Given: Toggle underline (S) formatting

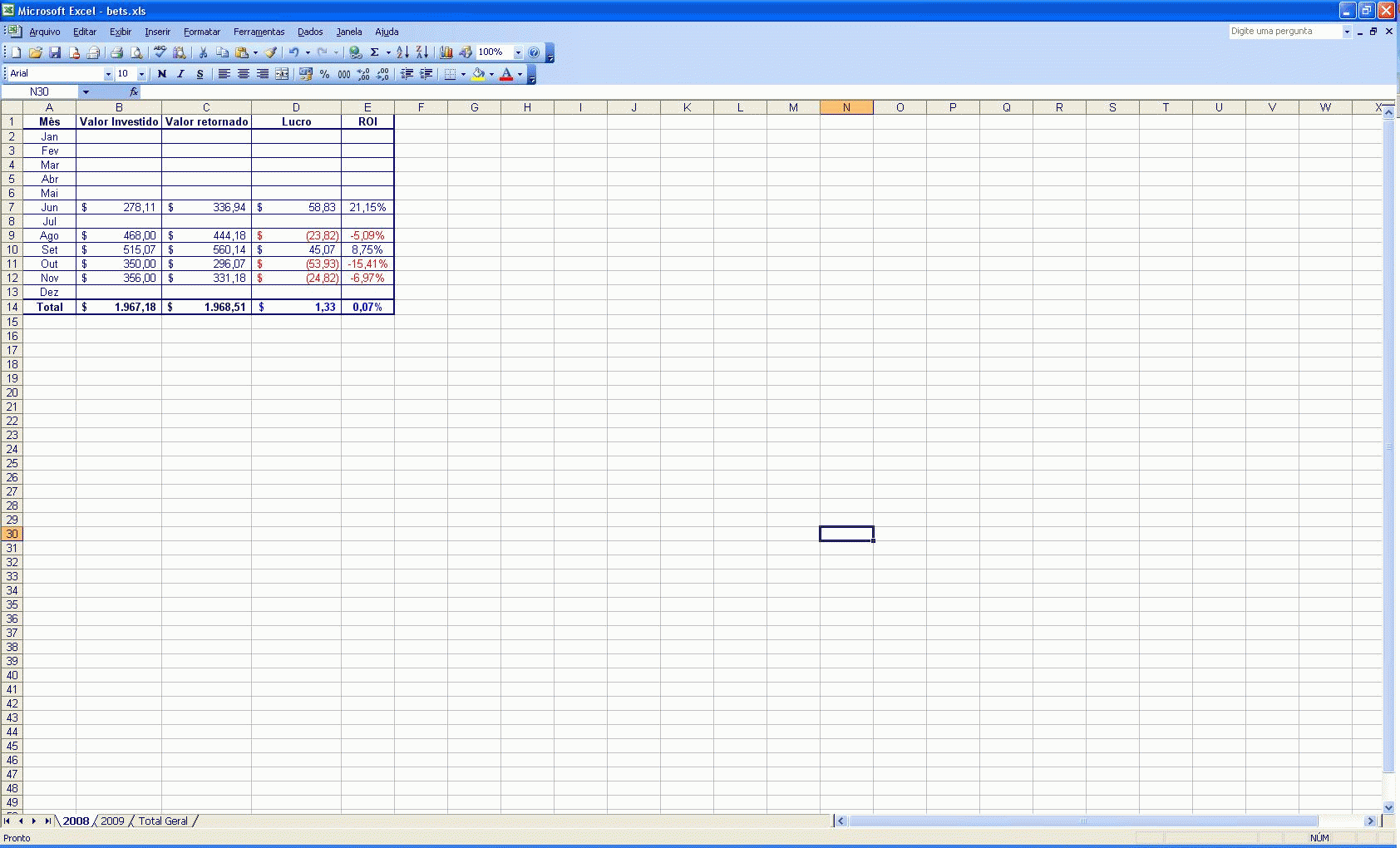Looking at the screenshot, I should point(200,74).
